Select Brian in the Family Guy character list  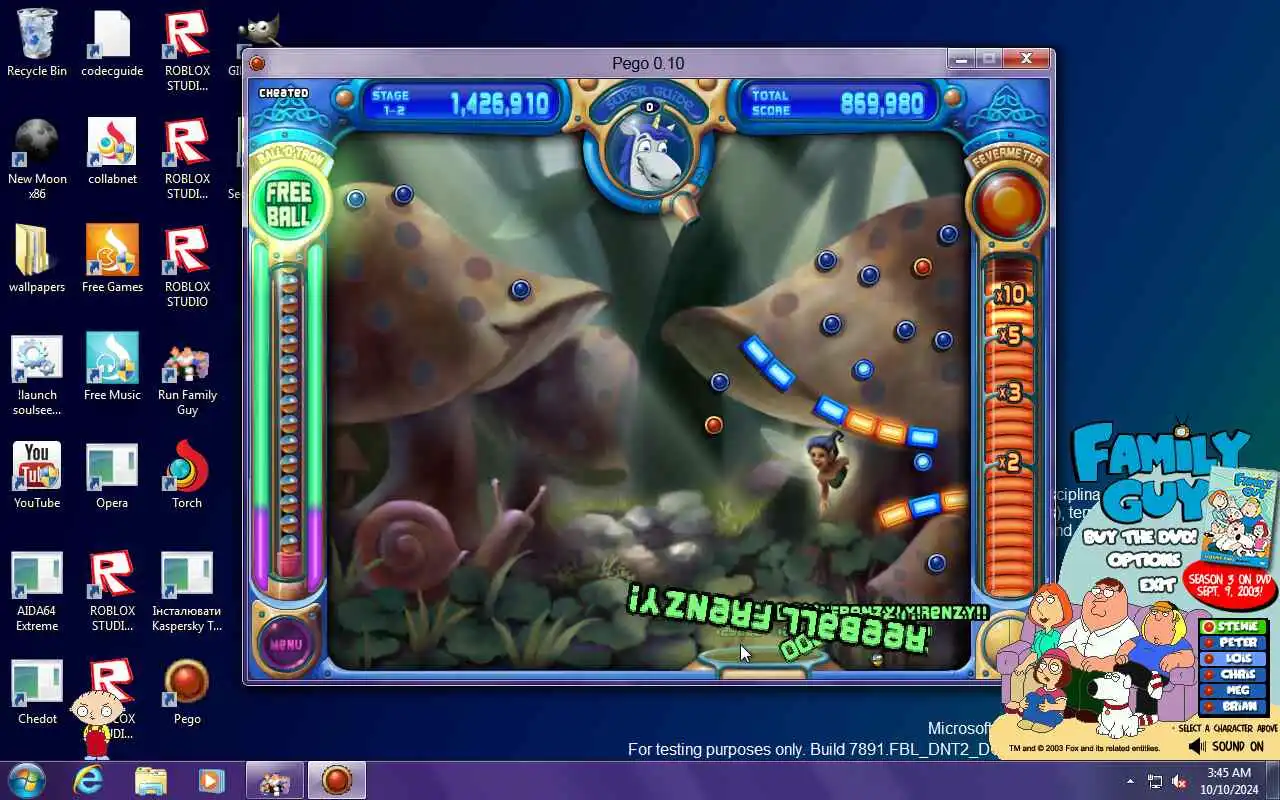pyautogui.click(x=1232, y=706)
